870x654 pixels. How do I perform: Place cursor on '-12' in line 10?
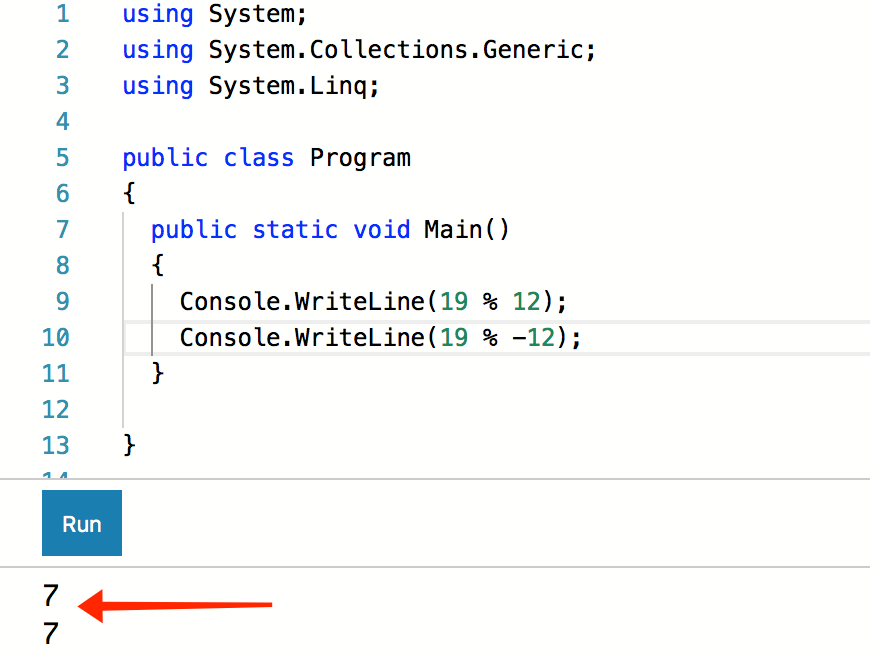tap(533, 338)
